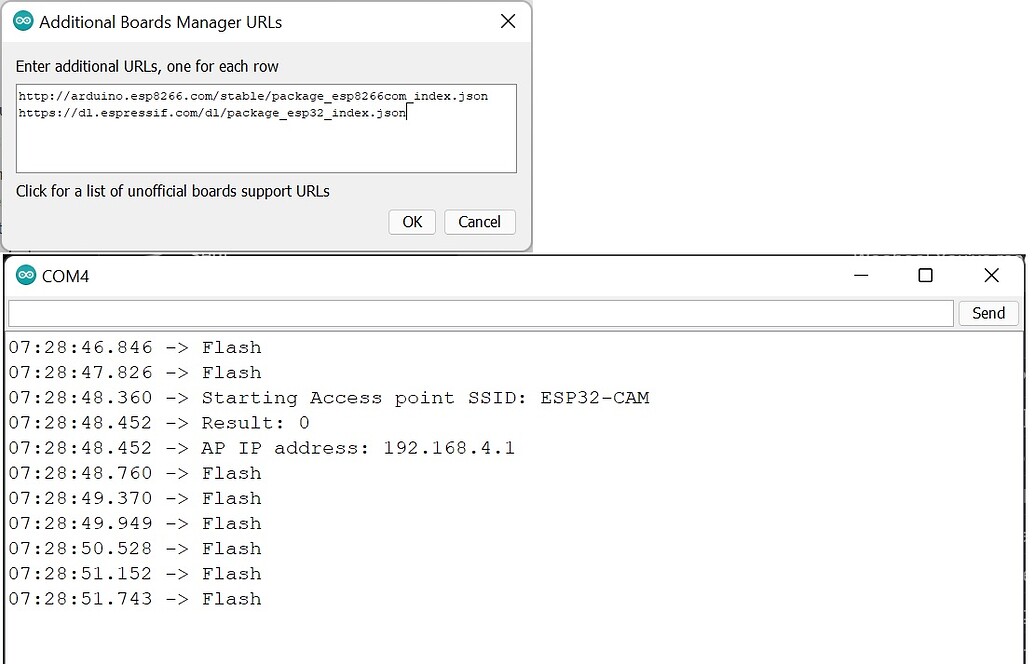Click the AP IP address 192.168.4.1 log line
1035x664 pixels.
pyautogui.click(x=260, y=447)
